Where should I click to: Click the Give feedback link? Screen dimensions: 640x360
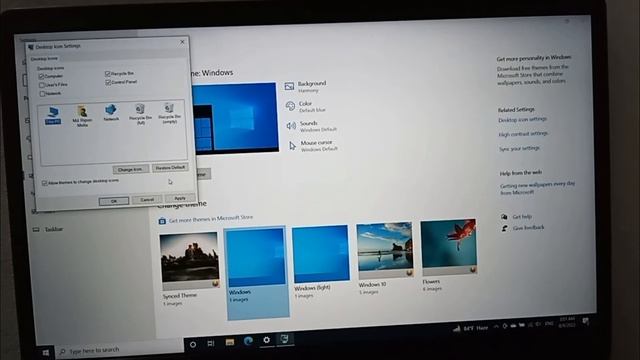coord(528,228)
